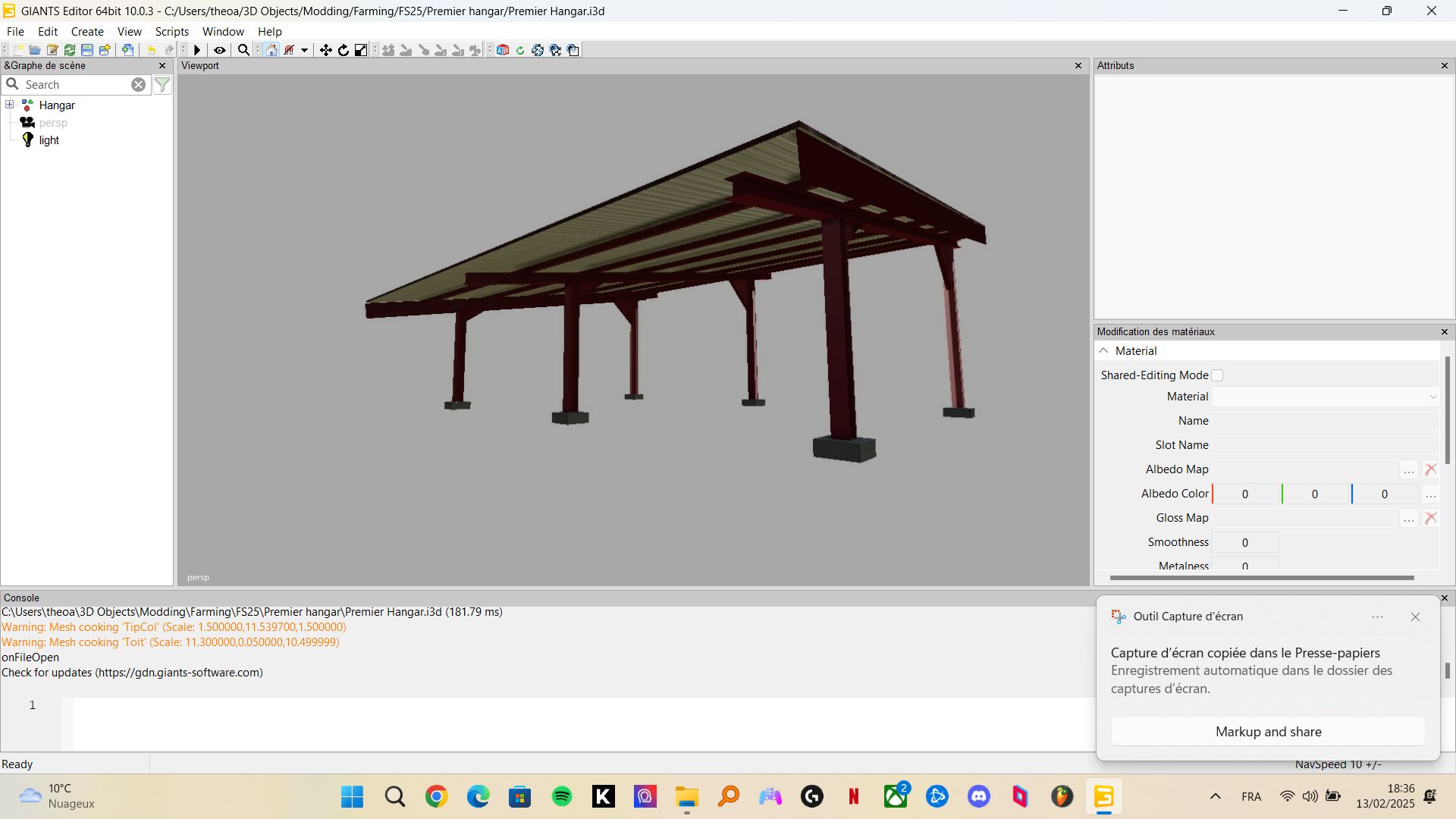This screenshot has width=1456, height=819.
Task: Click the light node in scene graph
Action: coord(48,140)
